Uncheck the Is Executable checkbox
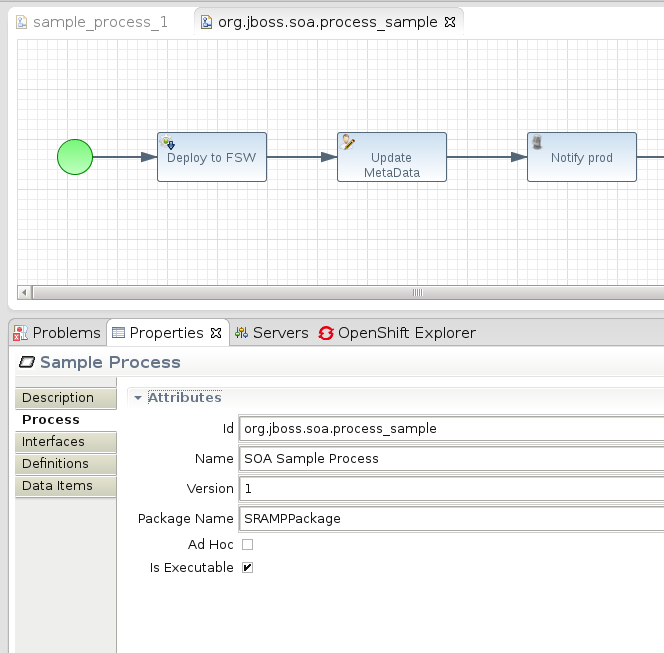The image size is (664, 653). 248,567
